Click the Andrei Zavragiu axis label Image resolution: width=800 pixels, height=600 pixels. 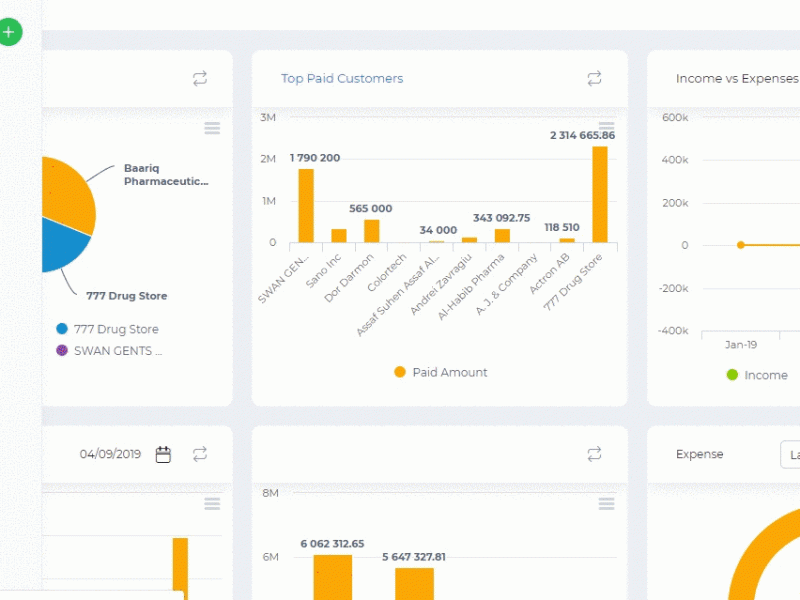(441, 285)
